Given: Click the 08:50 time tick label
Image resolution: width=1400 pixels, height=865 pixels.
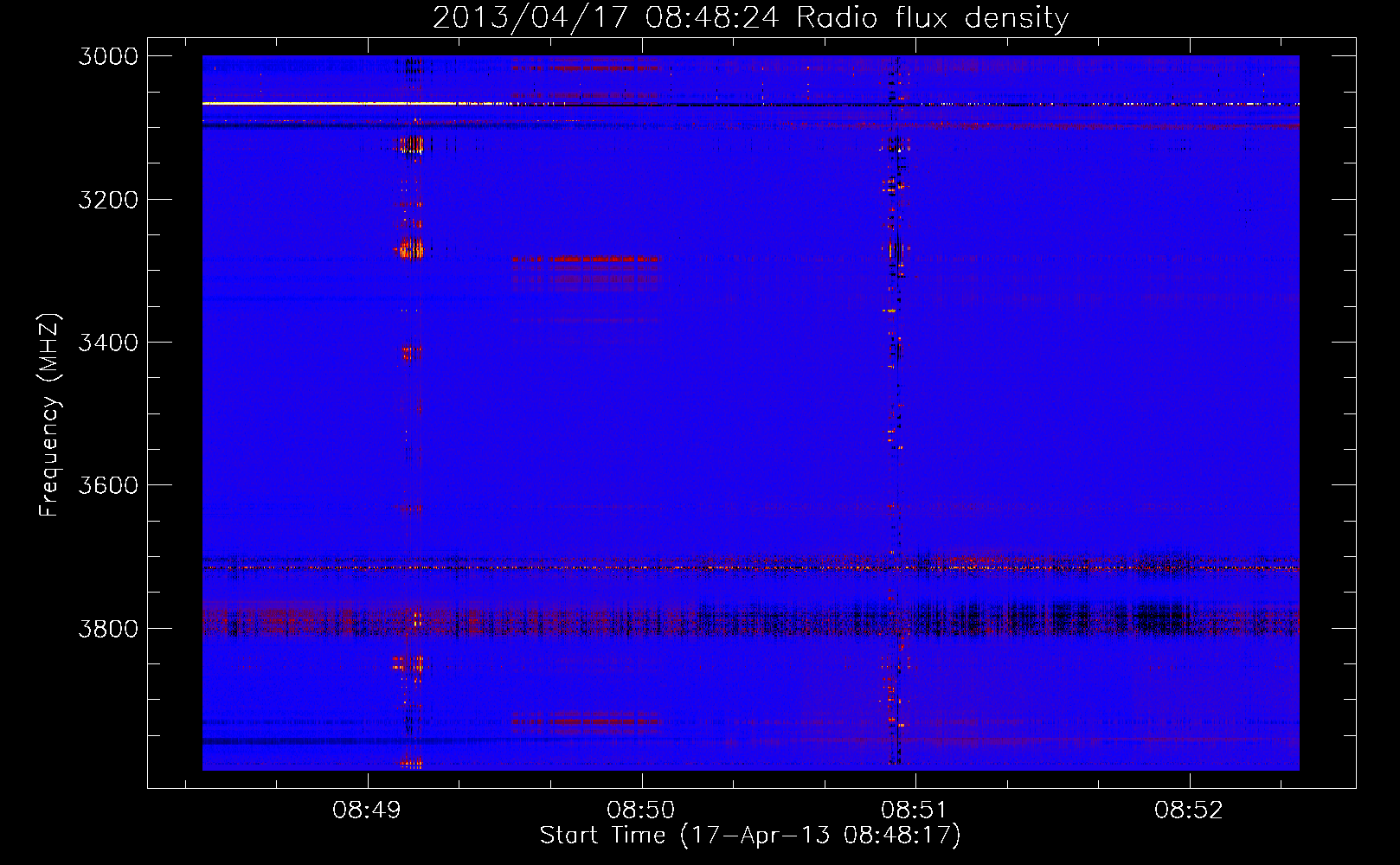Looking at the screenshot, I should tap(641, 811).
